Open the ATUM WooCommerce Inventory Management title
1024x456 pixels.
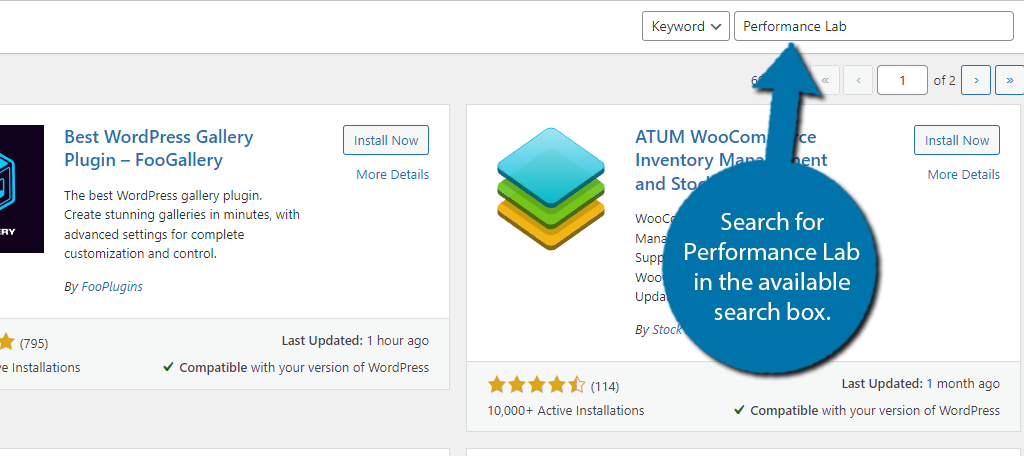(x=731, y=161)
